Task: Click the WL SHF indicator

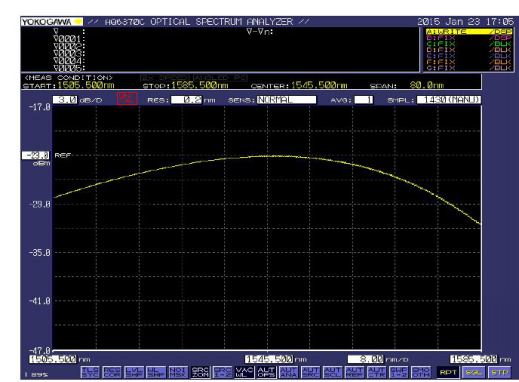Action: click(156, 372)
